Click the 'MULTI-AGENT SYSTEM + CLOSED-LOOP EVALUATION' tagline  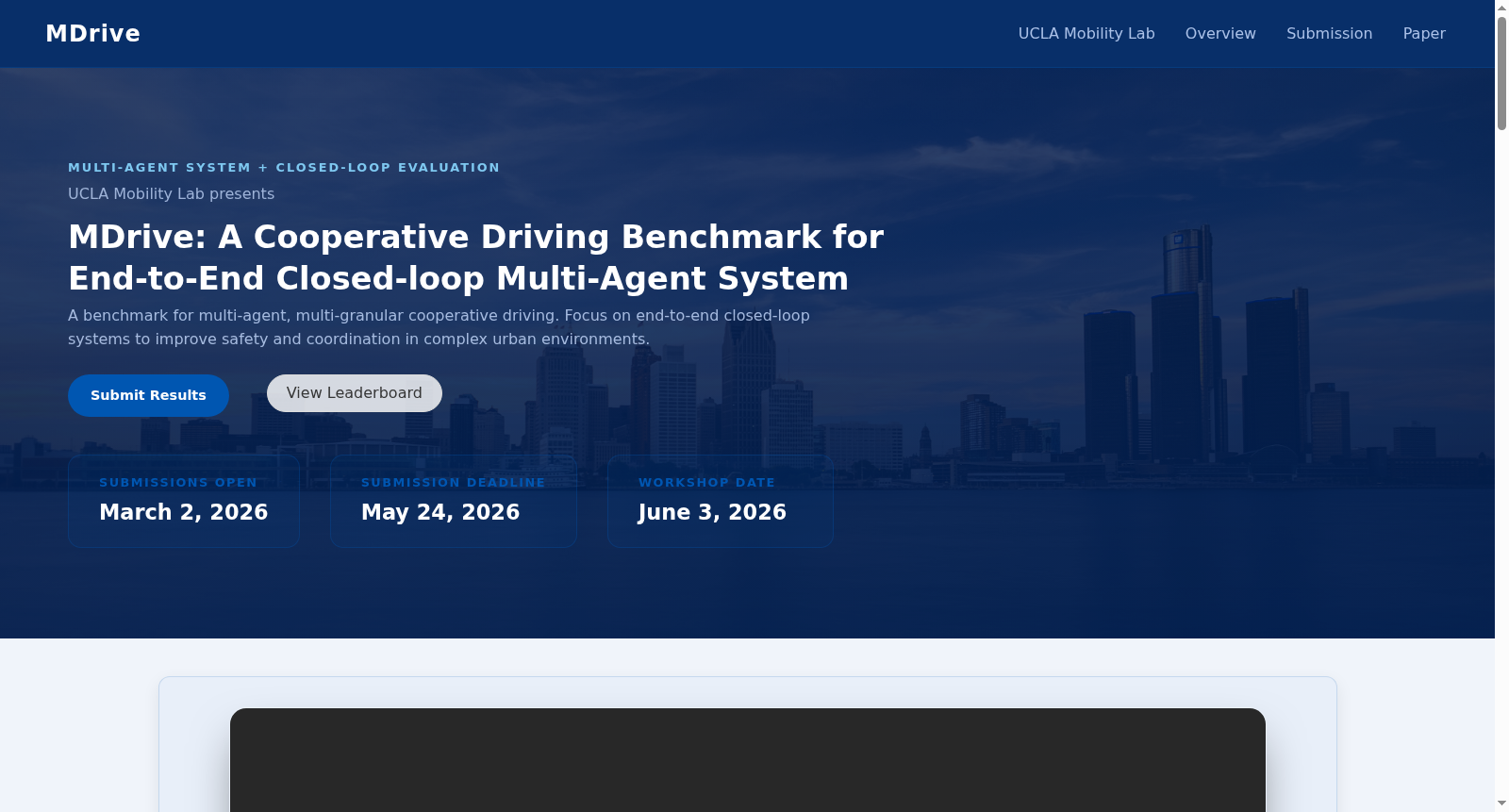coord(284,167)
